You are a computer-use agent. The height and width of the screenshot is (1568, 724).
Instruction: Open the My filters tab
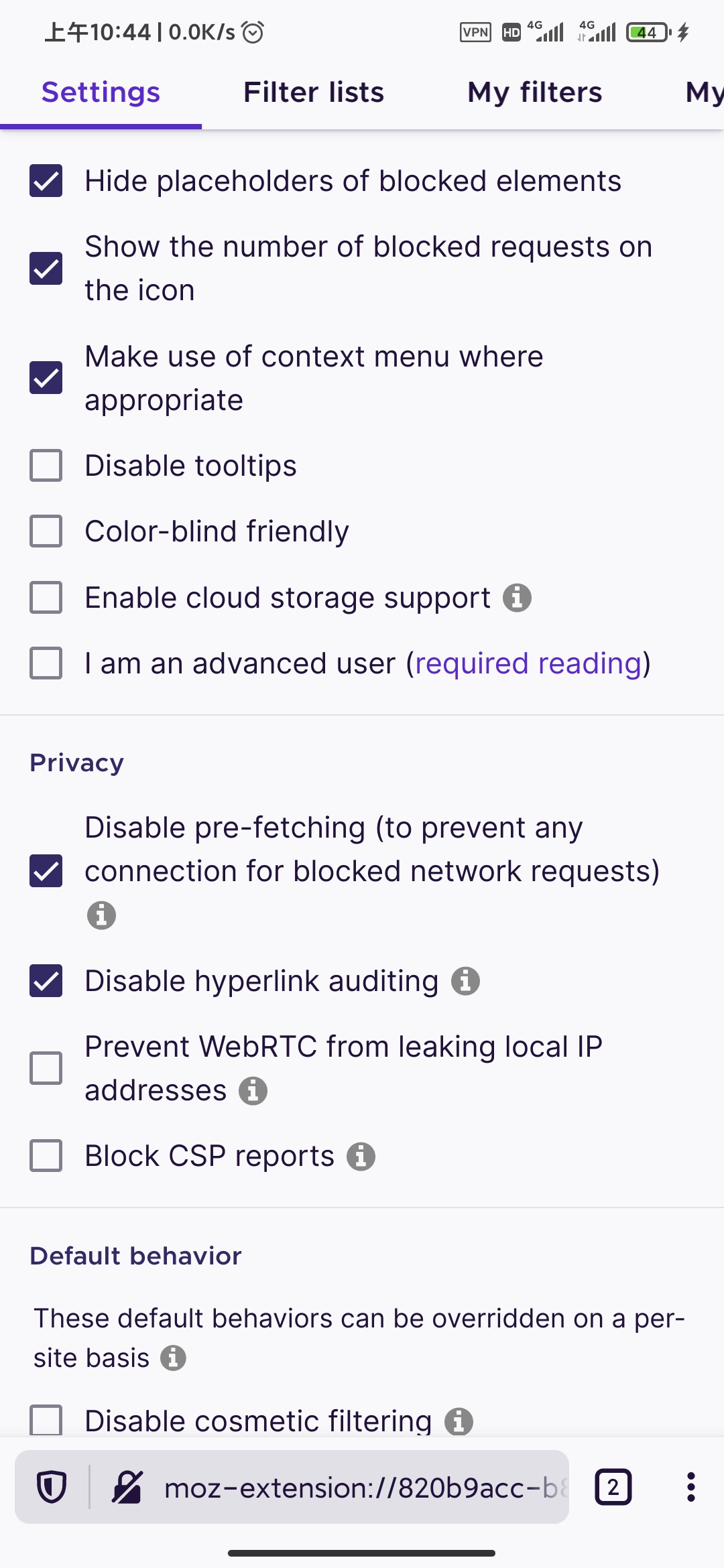coord(534,92)
